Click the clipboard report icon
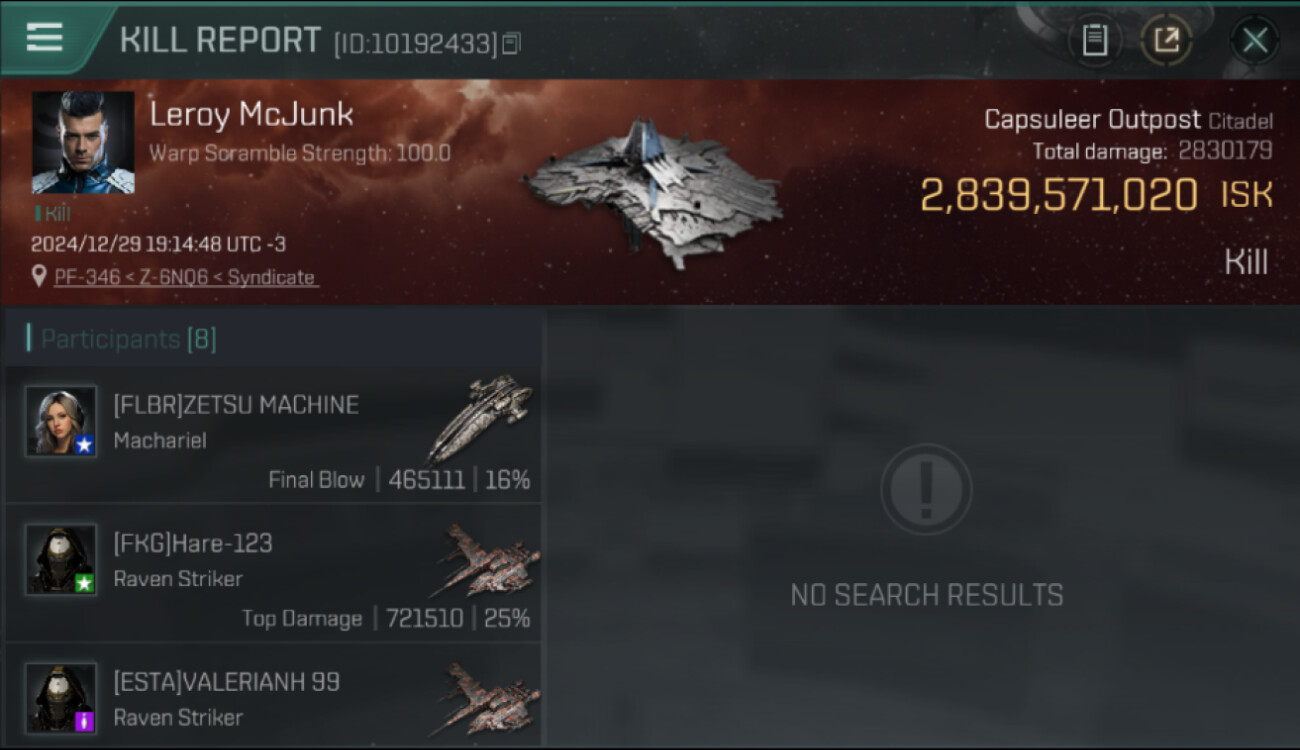Screen dimensions: 1300x750 (1095, 41)
